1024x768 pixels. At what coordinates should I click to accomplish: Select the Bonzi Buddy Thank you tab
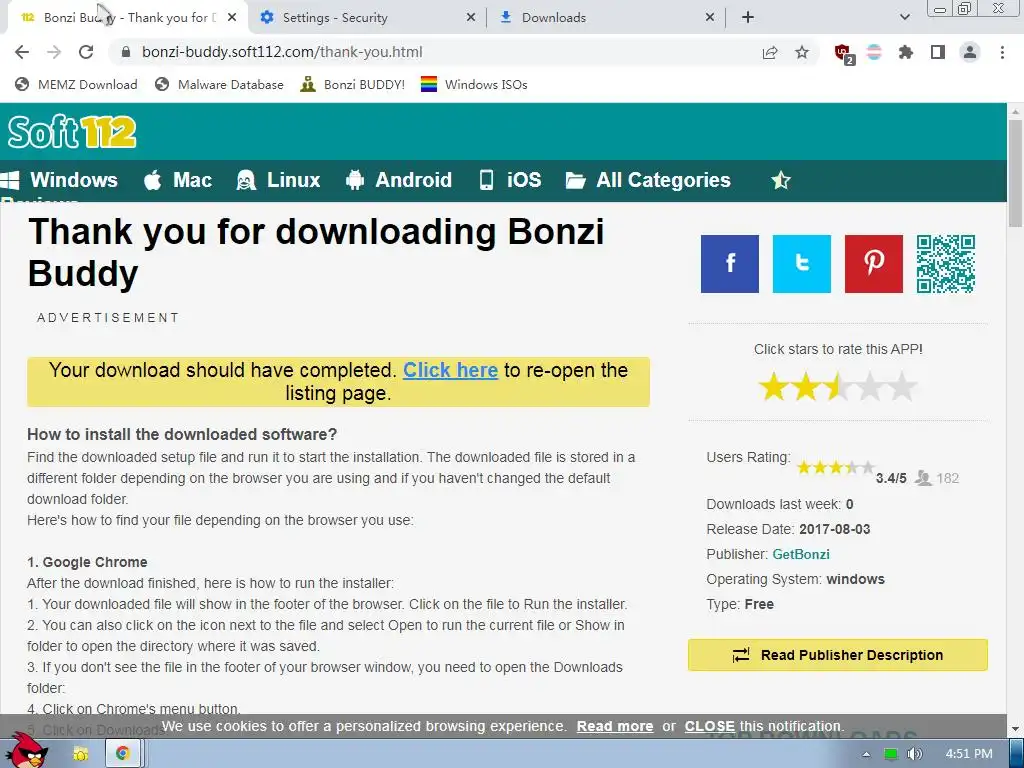point(125,18)
